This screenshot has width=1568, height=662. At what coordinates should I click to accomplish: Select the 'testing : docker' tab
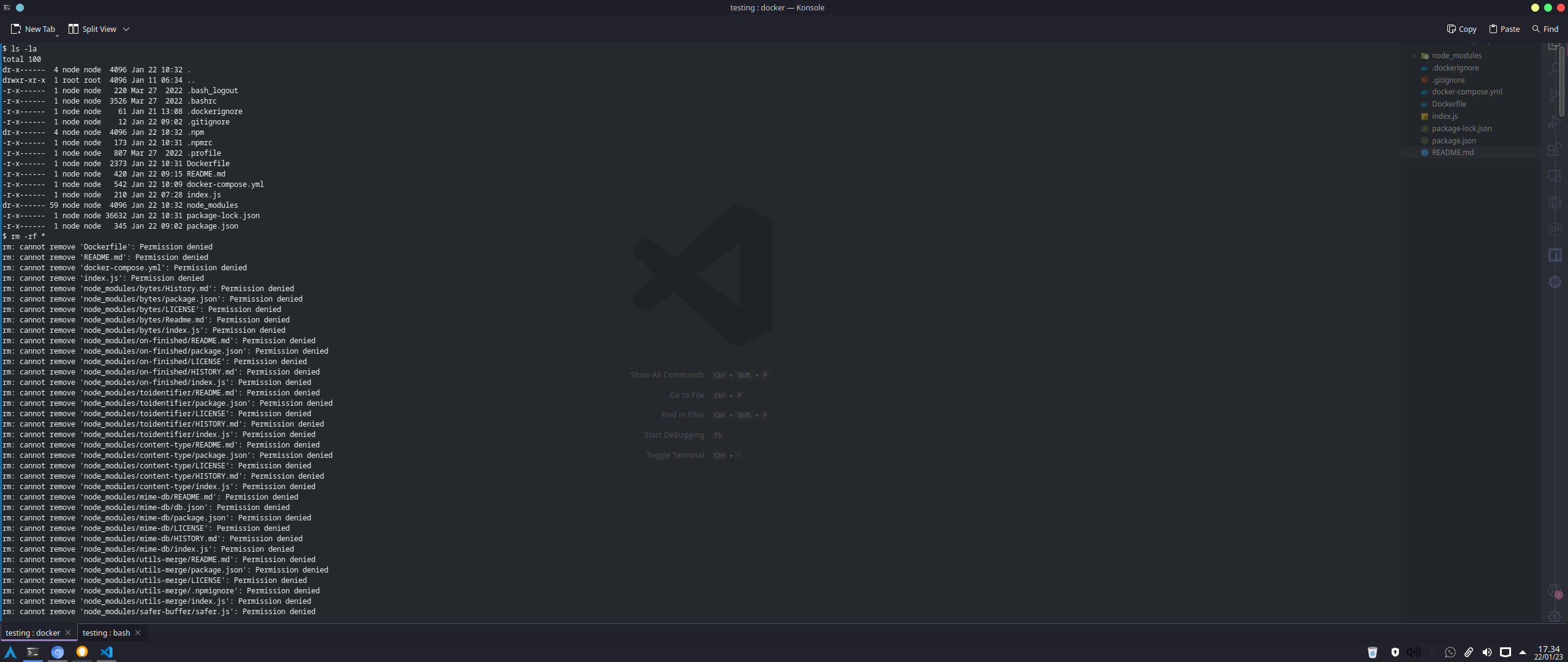[32, 633]
